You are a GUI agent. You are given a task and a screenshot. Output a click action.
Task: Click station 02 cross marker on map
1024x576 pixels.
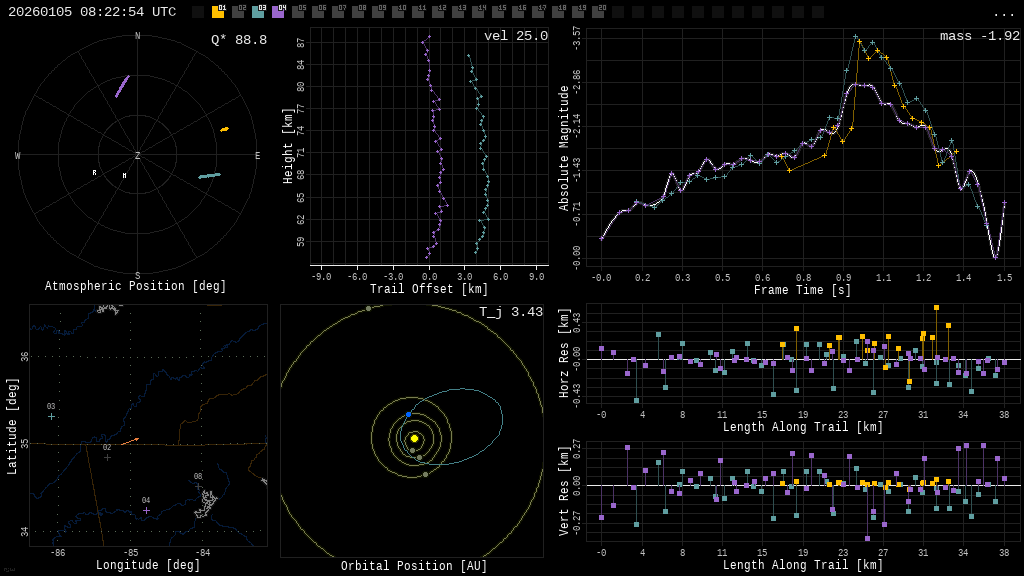click(107, 457)
